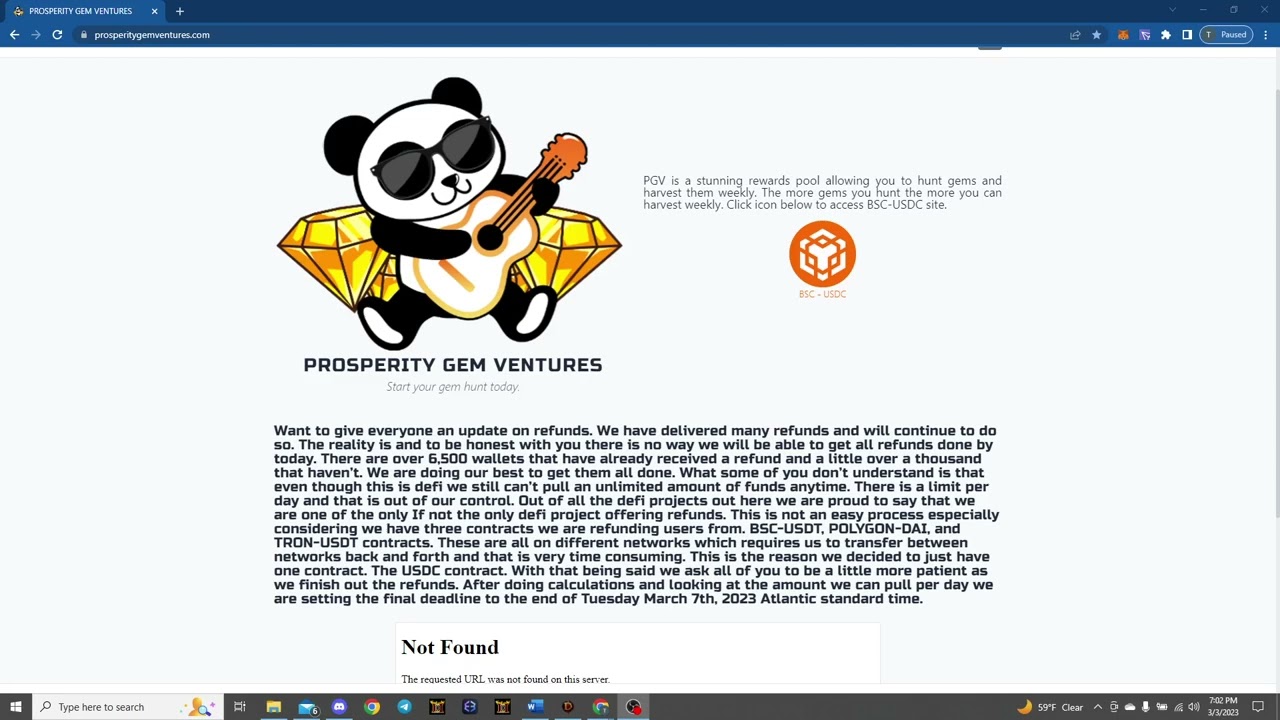Show hidden system tray icons
Image resolution: width=1280 pixels, height=720 pixels.
(x=1097, y=707)
